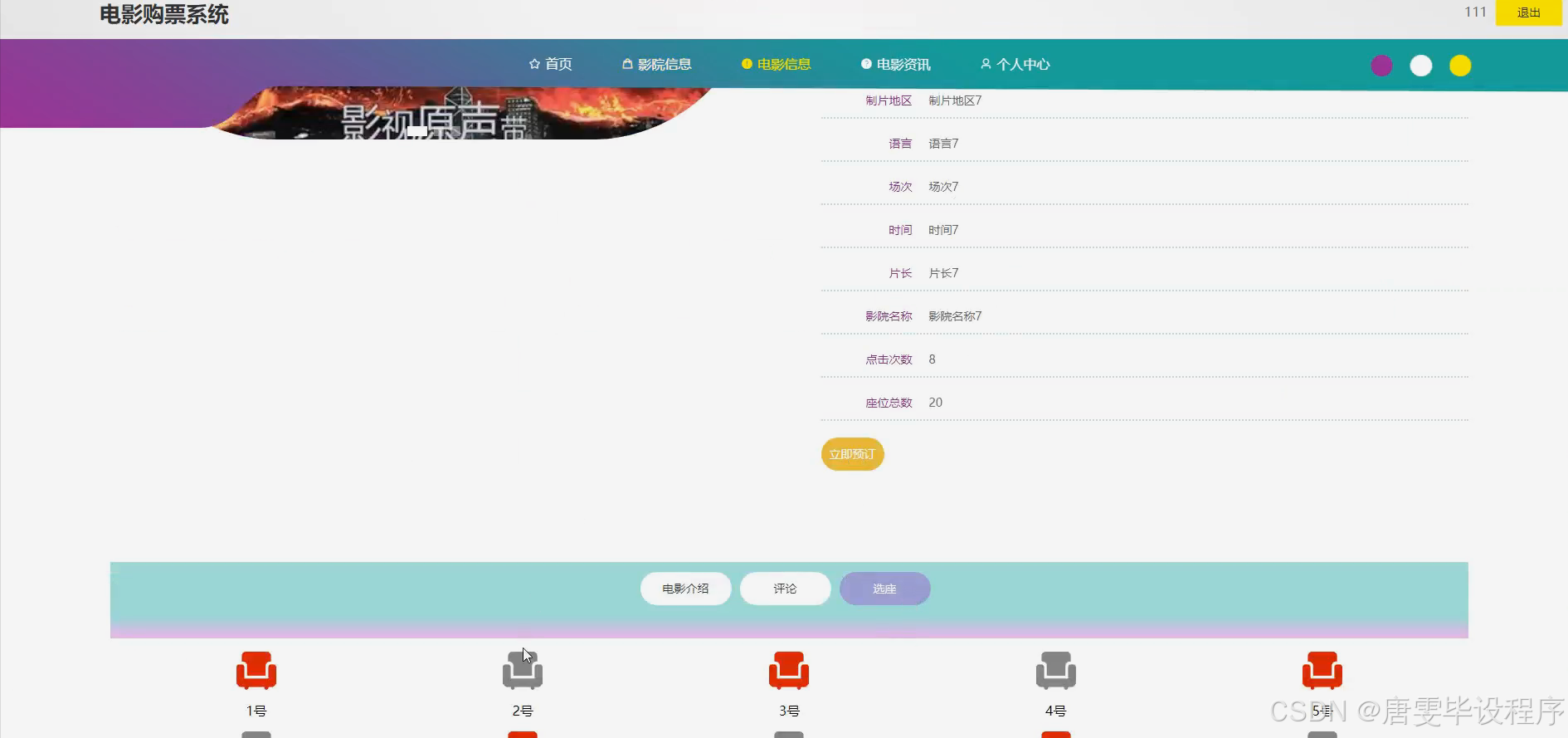Click the user icon beside 个人中心
The image size is (1568, 738).
[986, 64]
